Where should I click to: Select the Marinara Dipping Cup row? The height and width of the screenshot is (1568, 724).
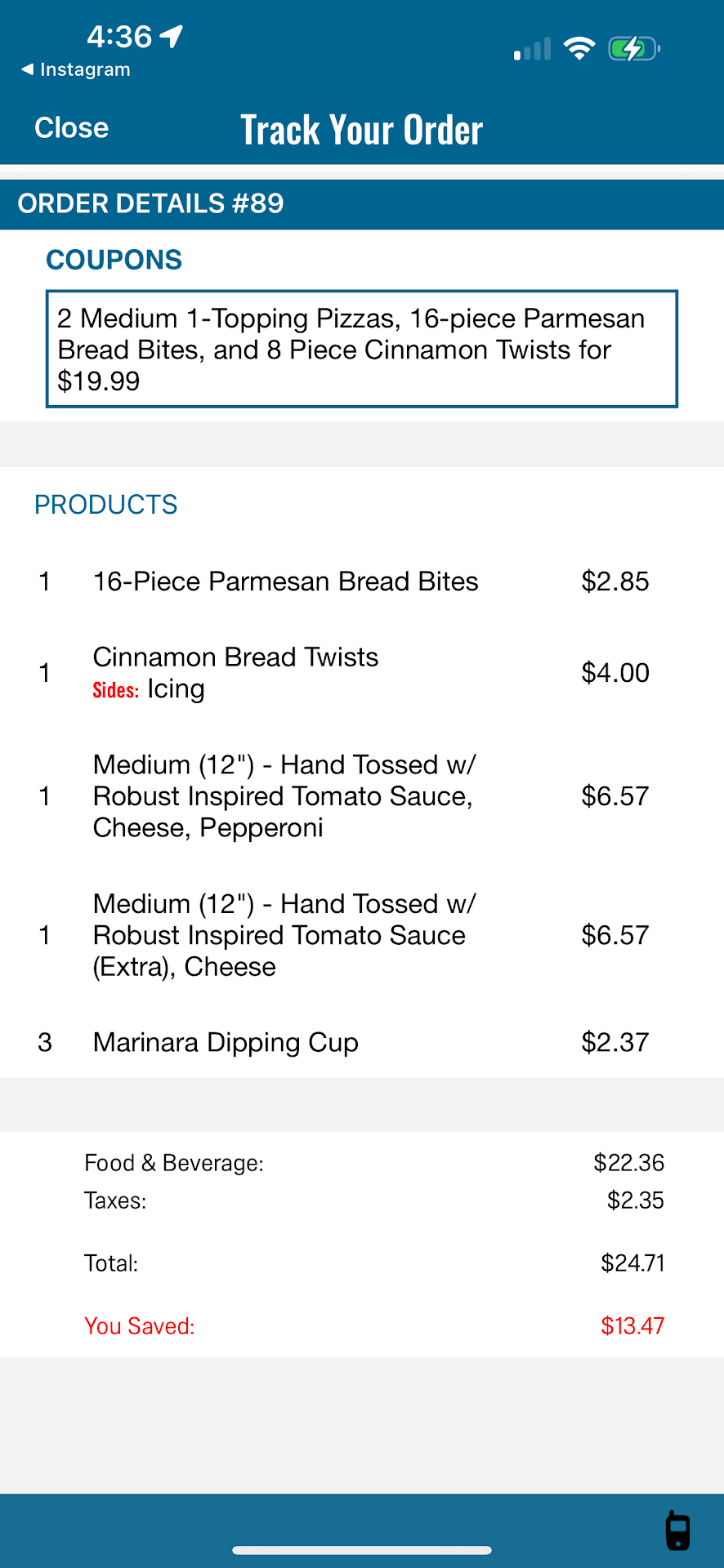(x=226, y=1042)
